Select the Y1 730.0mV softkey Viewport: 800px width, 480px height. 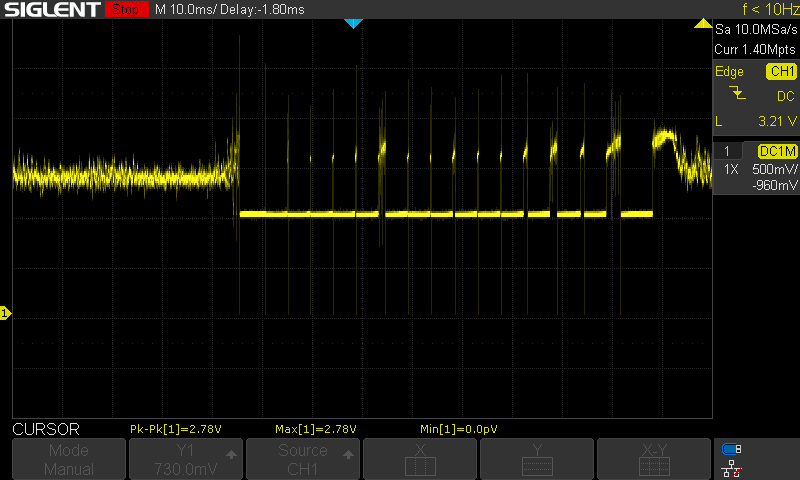(x=186, y=459)
